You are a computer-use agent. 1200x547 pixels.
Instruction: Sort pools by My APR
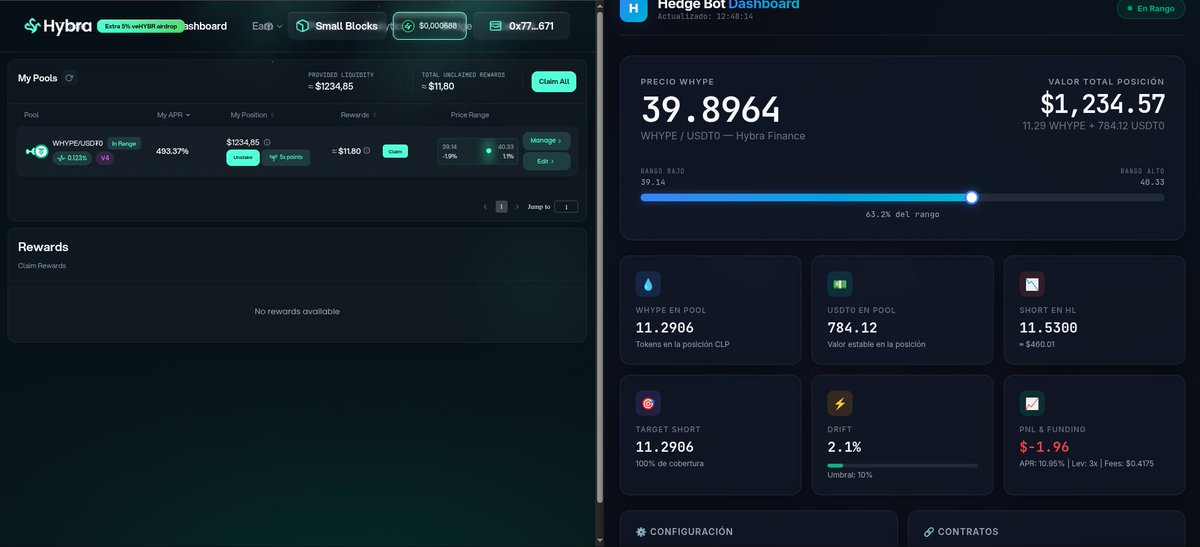[x=173, y=115]
